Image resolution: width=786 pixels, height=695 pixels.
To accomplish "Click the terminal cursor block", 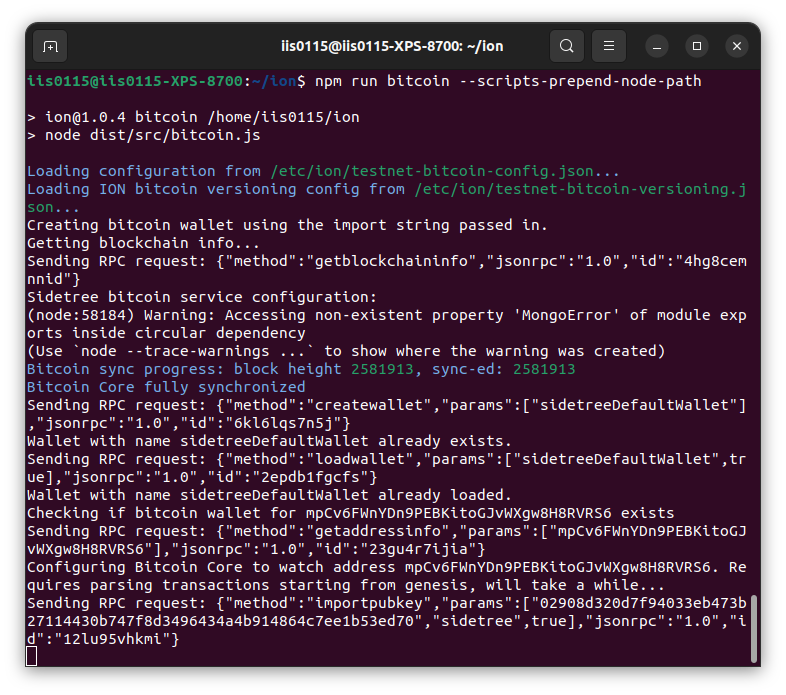I will [x=32, y=656].
